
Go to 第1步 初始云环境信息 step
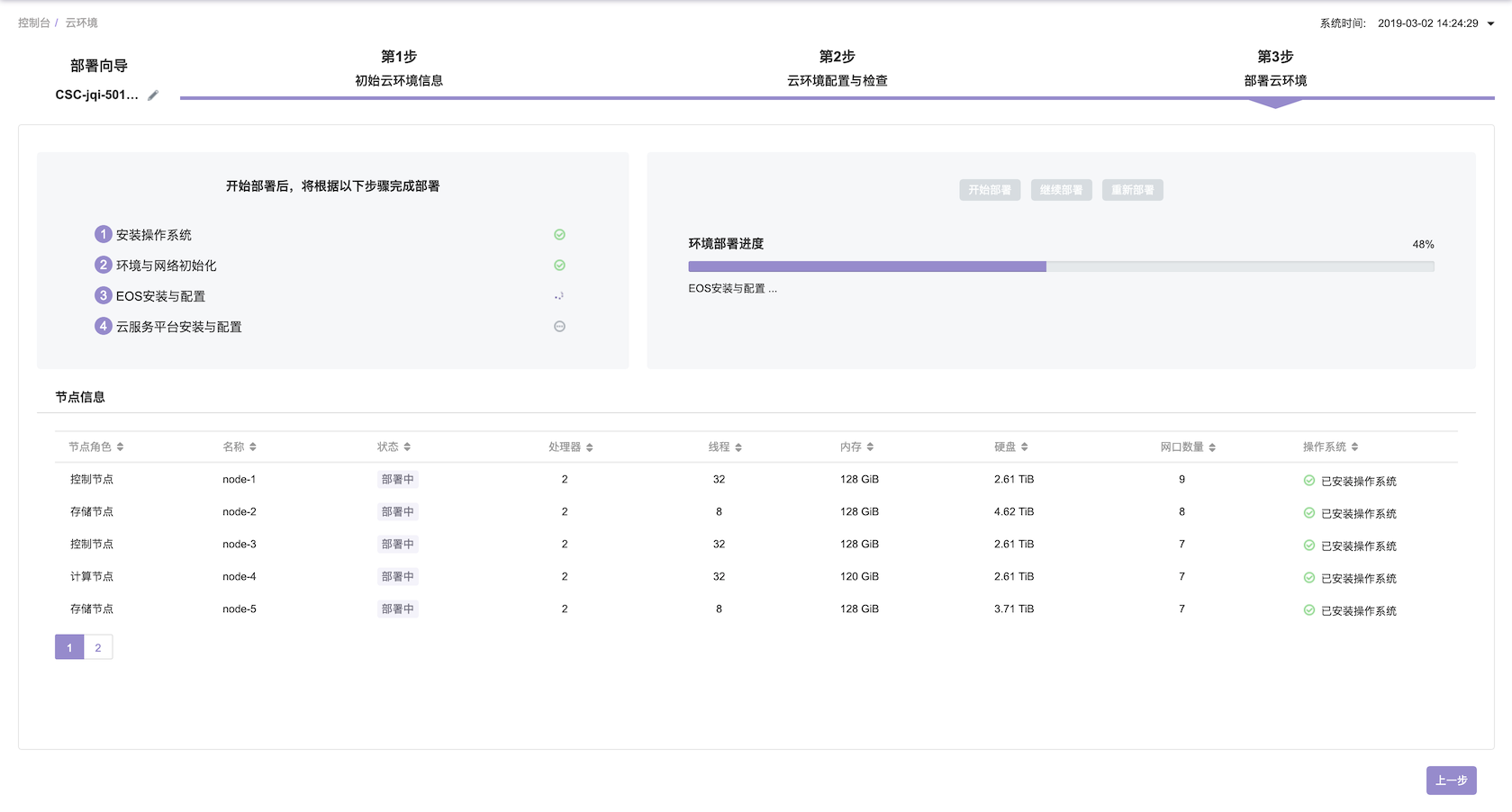coord(399,68)
